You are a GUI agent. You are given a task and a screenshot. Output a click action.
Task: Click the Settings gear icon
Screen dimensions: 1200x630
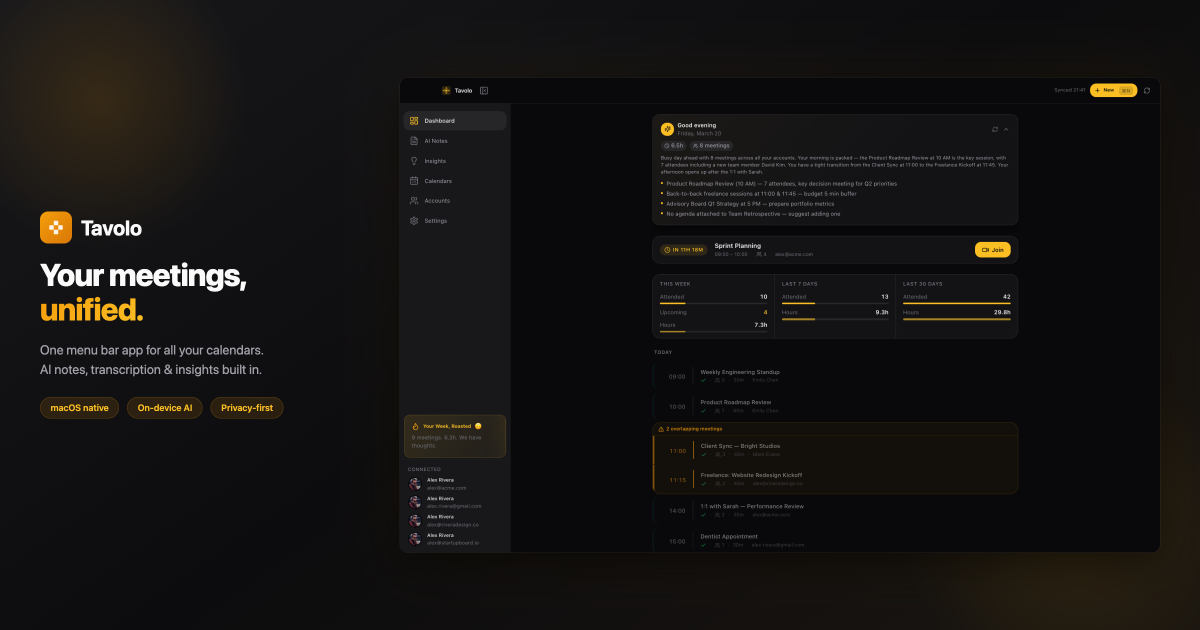(x=414, y=221)
